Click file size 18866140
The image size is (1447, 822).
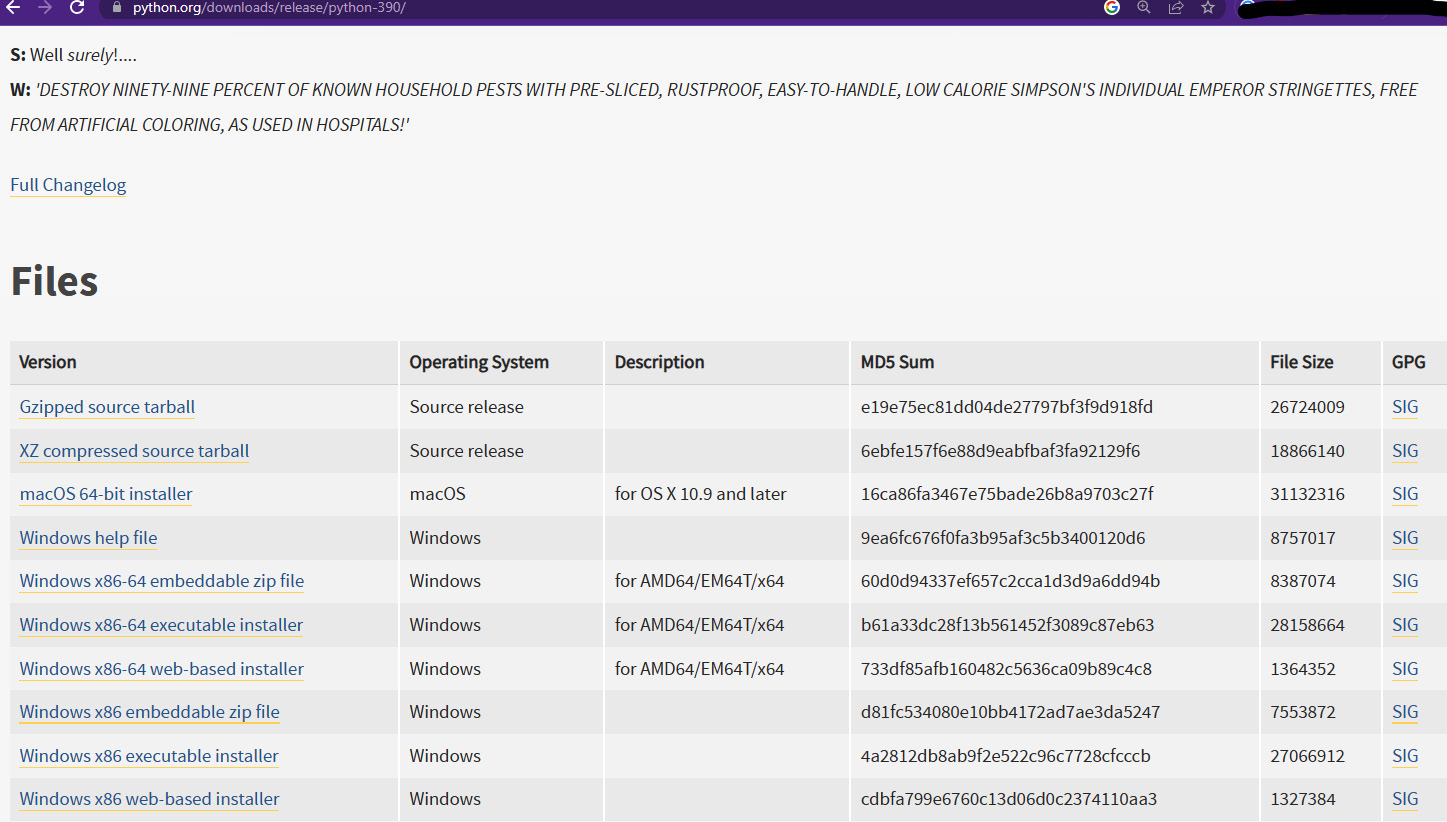click(1307, 451)
